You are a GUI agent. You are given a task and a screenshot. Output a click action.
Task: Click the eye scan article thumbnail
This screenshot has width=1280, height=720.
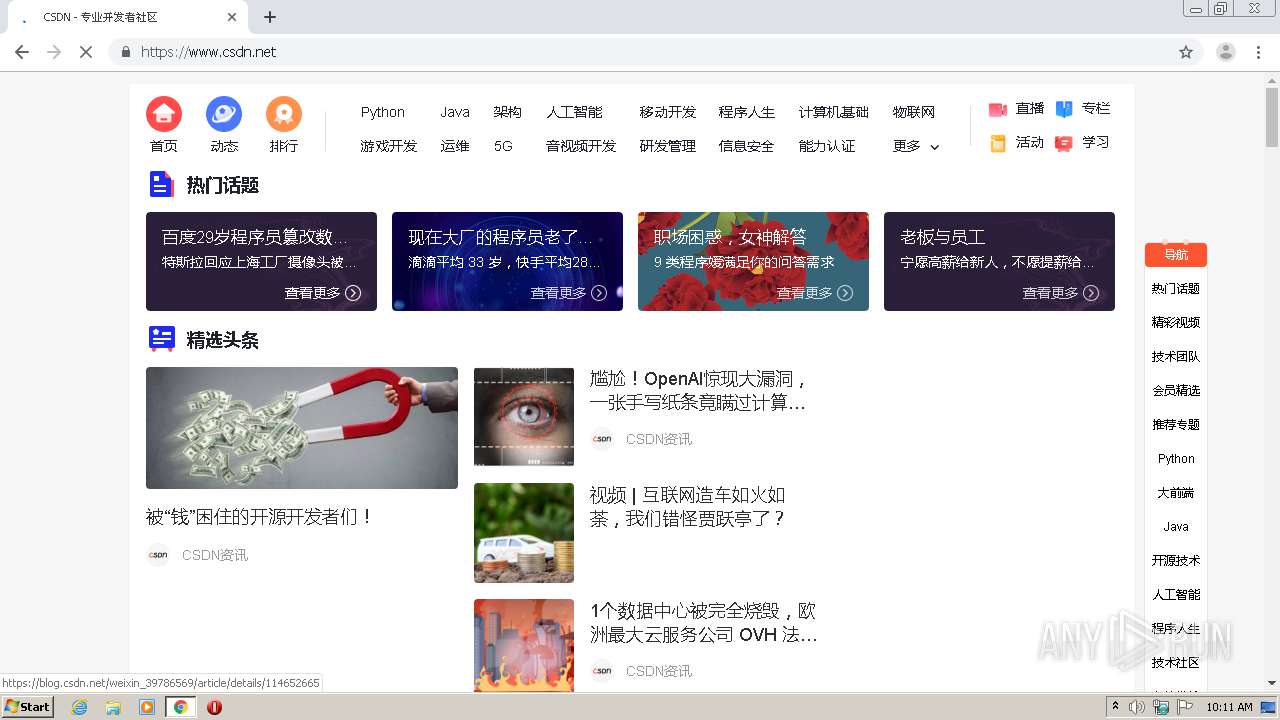click(x=524, y=417)
